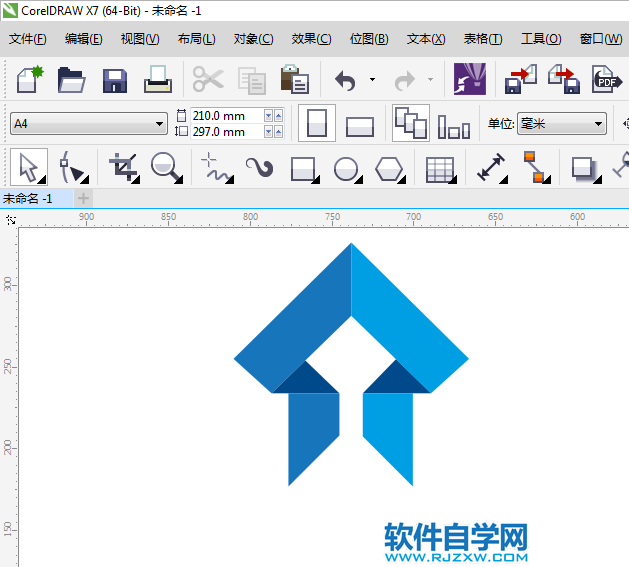629x567 pixels.
Task: Select the Zoom magnifier tool
Action: click(167, 168)
